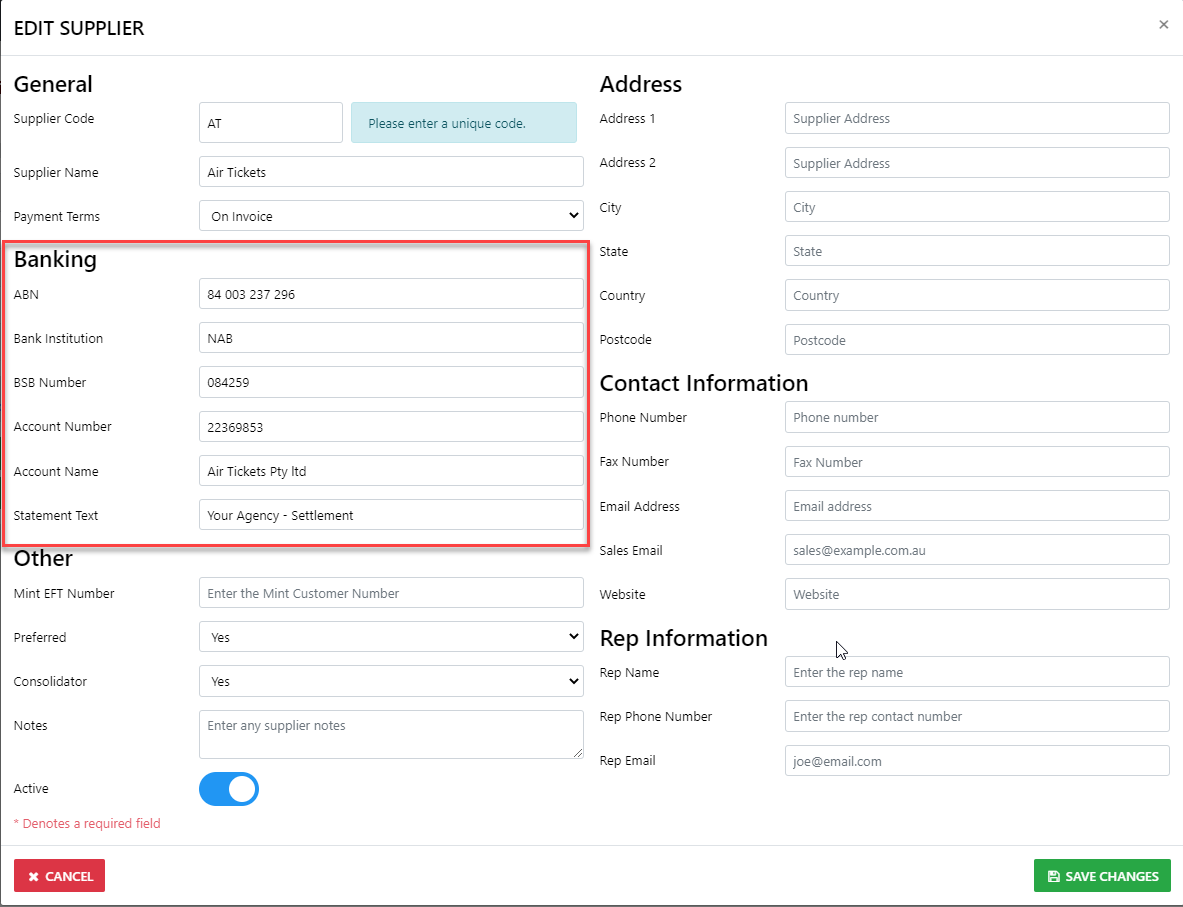
Task: Select the ABN text field
Action: click(x=391, y=294)
